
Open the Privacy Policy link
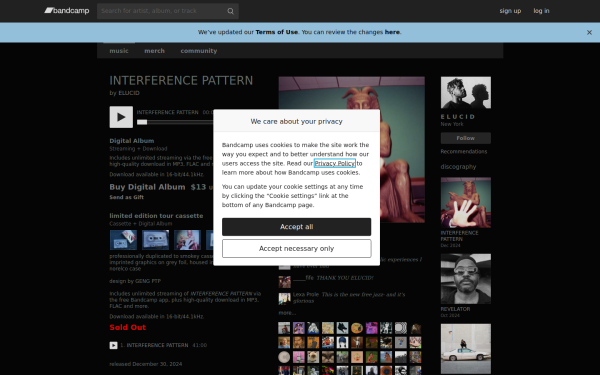click(x=334, y=163)
